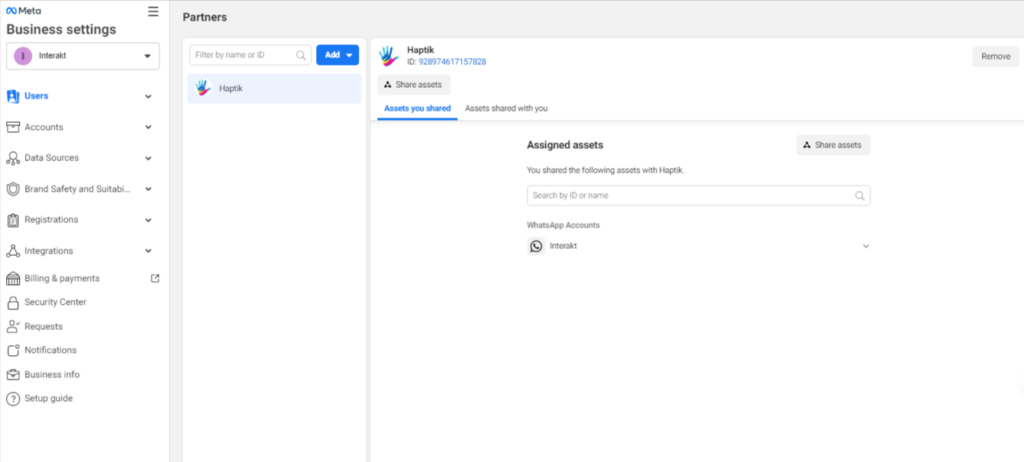The width and height of the screenshot is (1024, 462).
Task: Click the Partners page title
Action: tap(205, 18)
